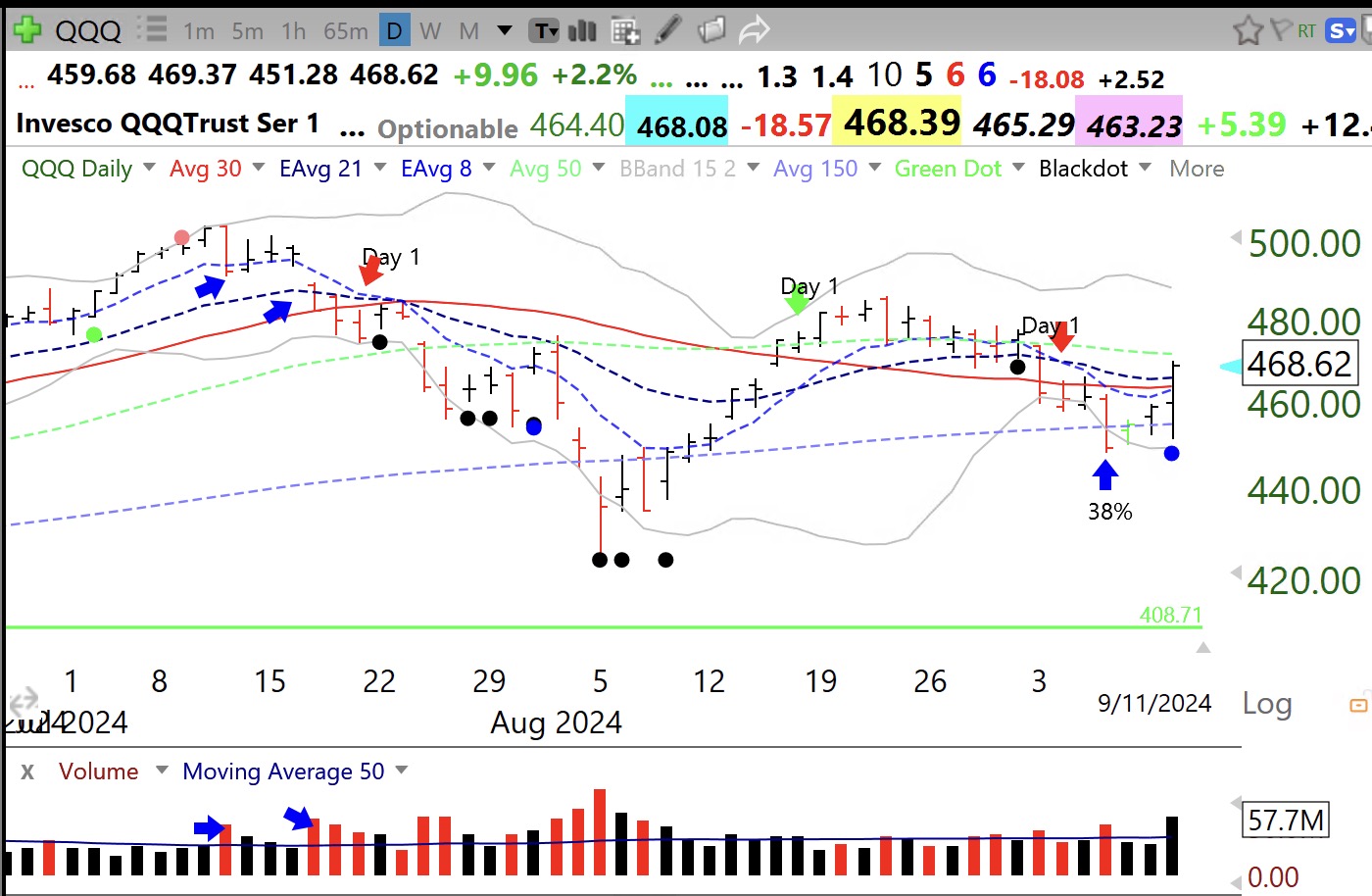Switch to the 1h timeframe
1372x896 pixels.
click(294, 31)
